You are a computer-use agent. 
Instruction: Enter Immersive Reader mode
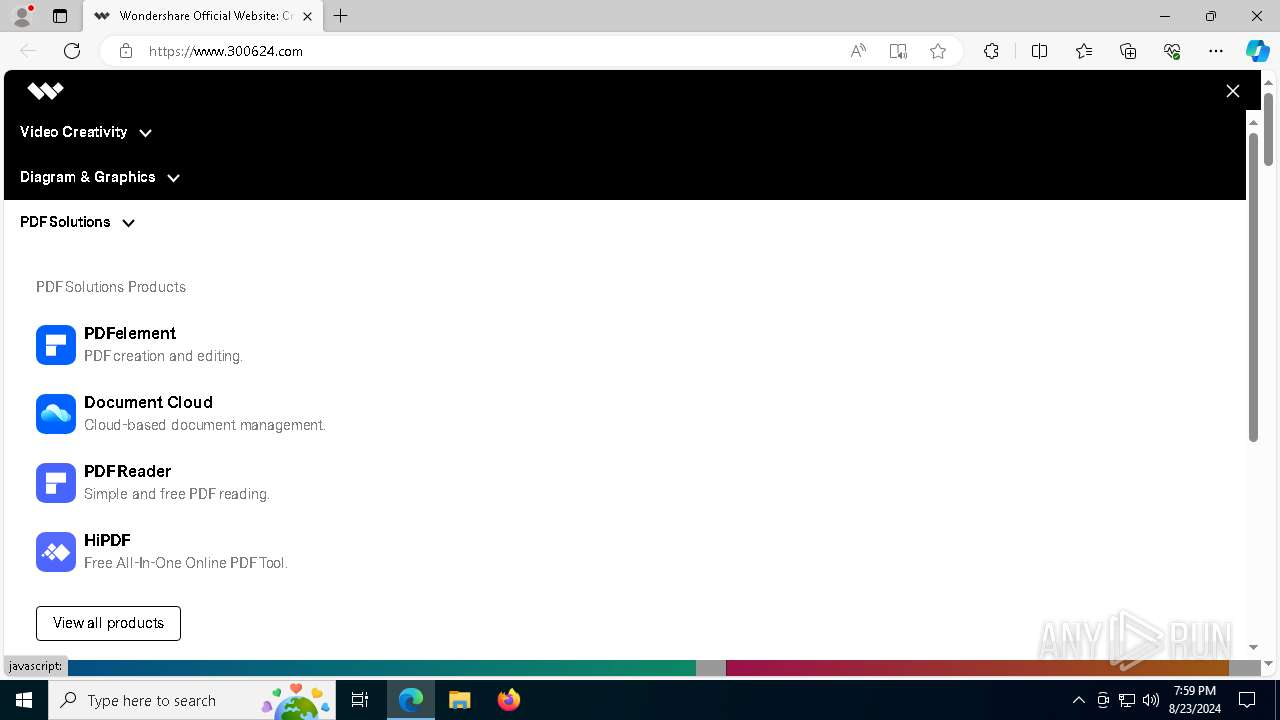coord(898,51)
